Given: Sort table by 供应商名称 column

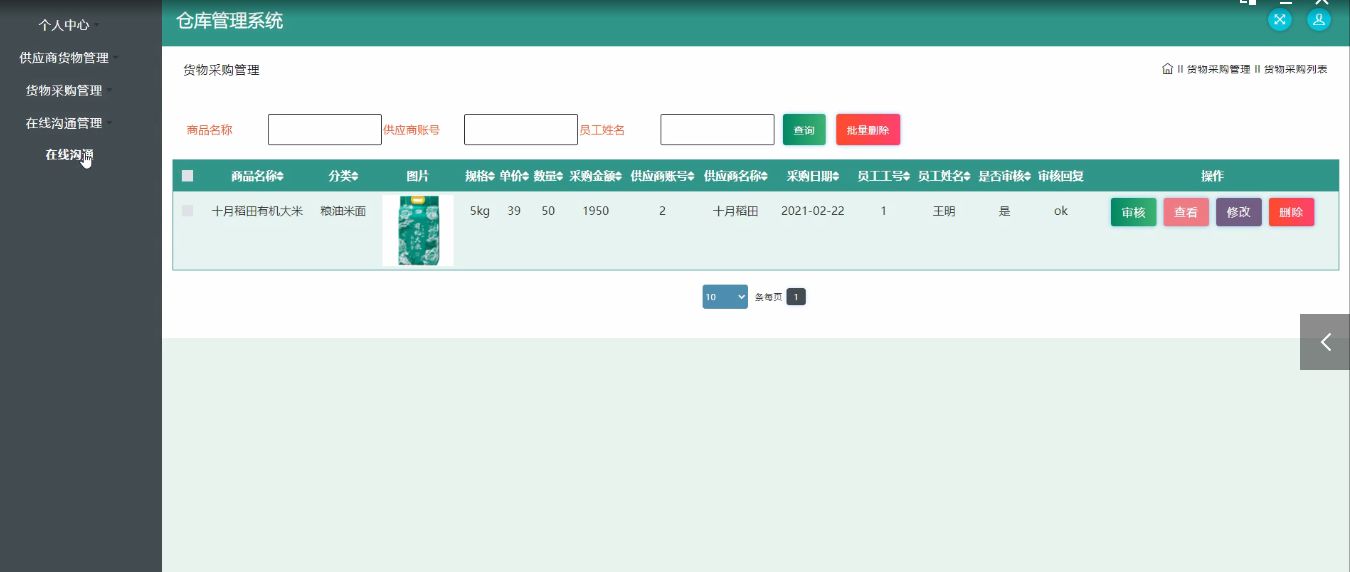Looking at the screenshot, I should pos(735,176).
